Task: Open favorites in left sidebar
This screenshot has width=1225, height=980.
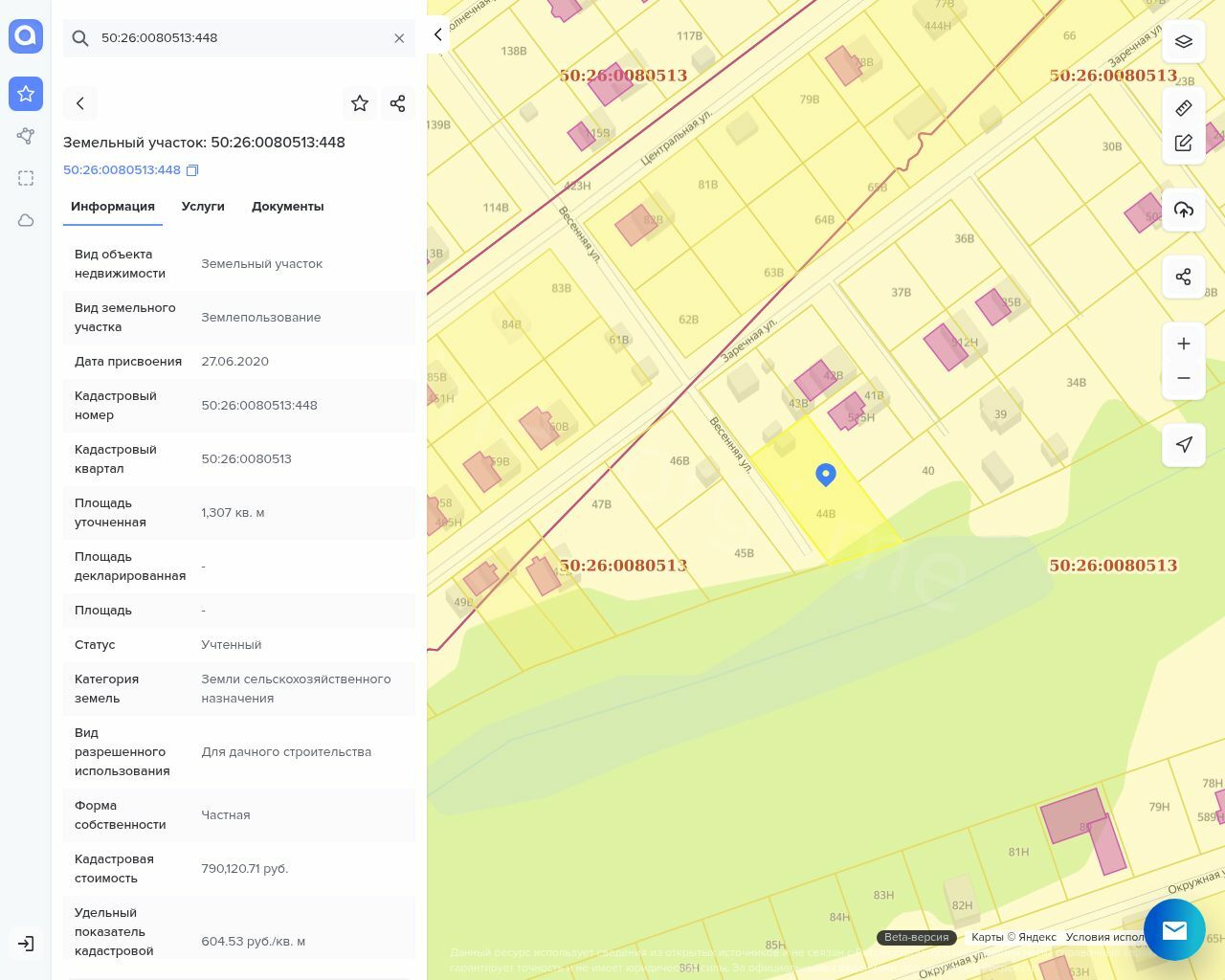Action: point(26,94)
